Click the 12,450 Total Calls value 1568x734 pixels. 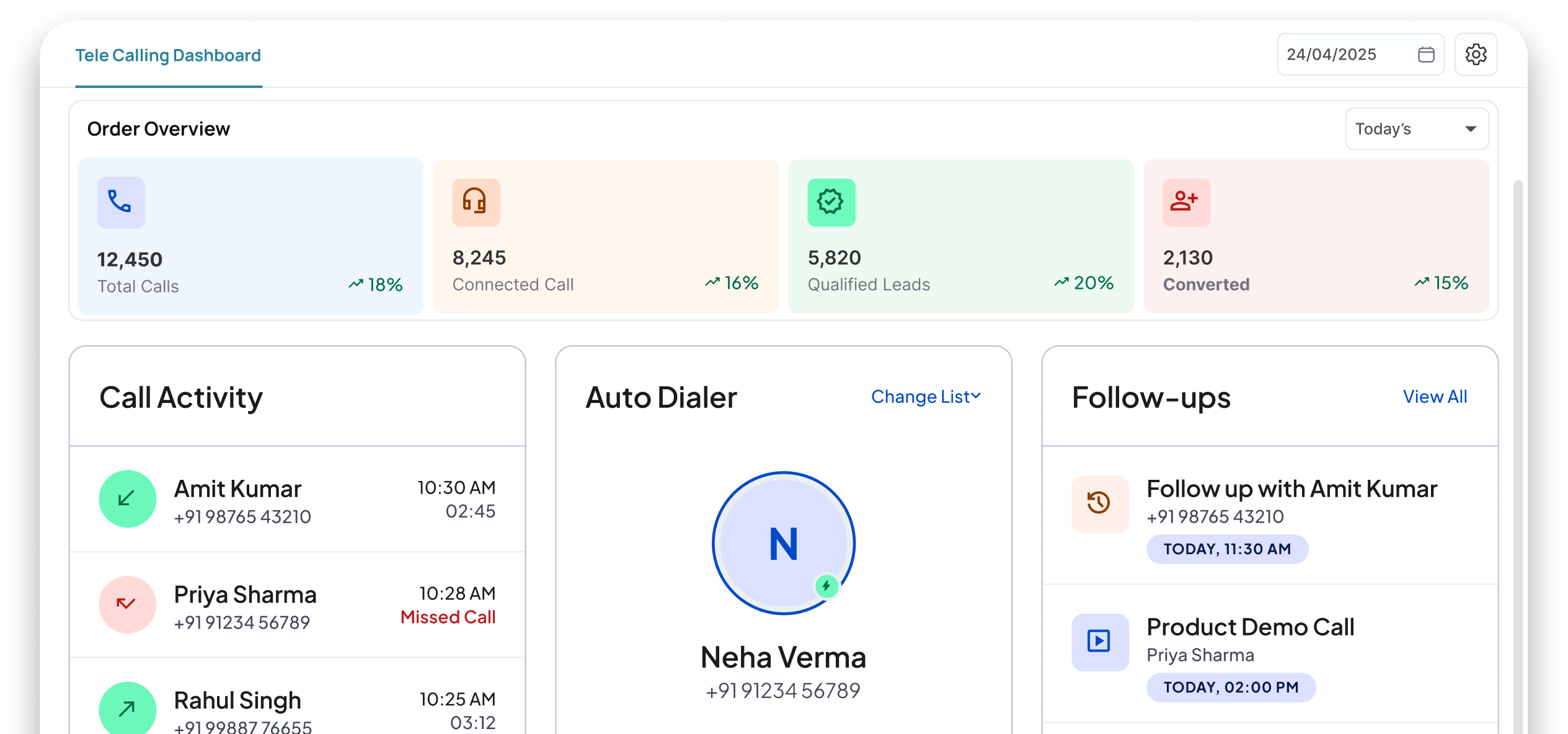tap(130, 260)
